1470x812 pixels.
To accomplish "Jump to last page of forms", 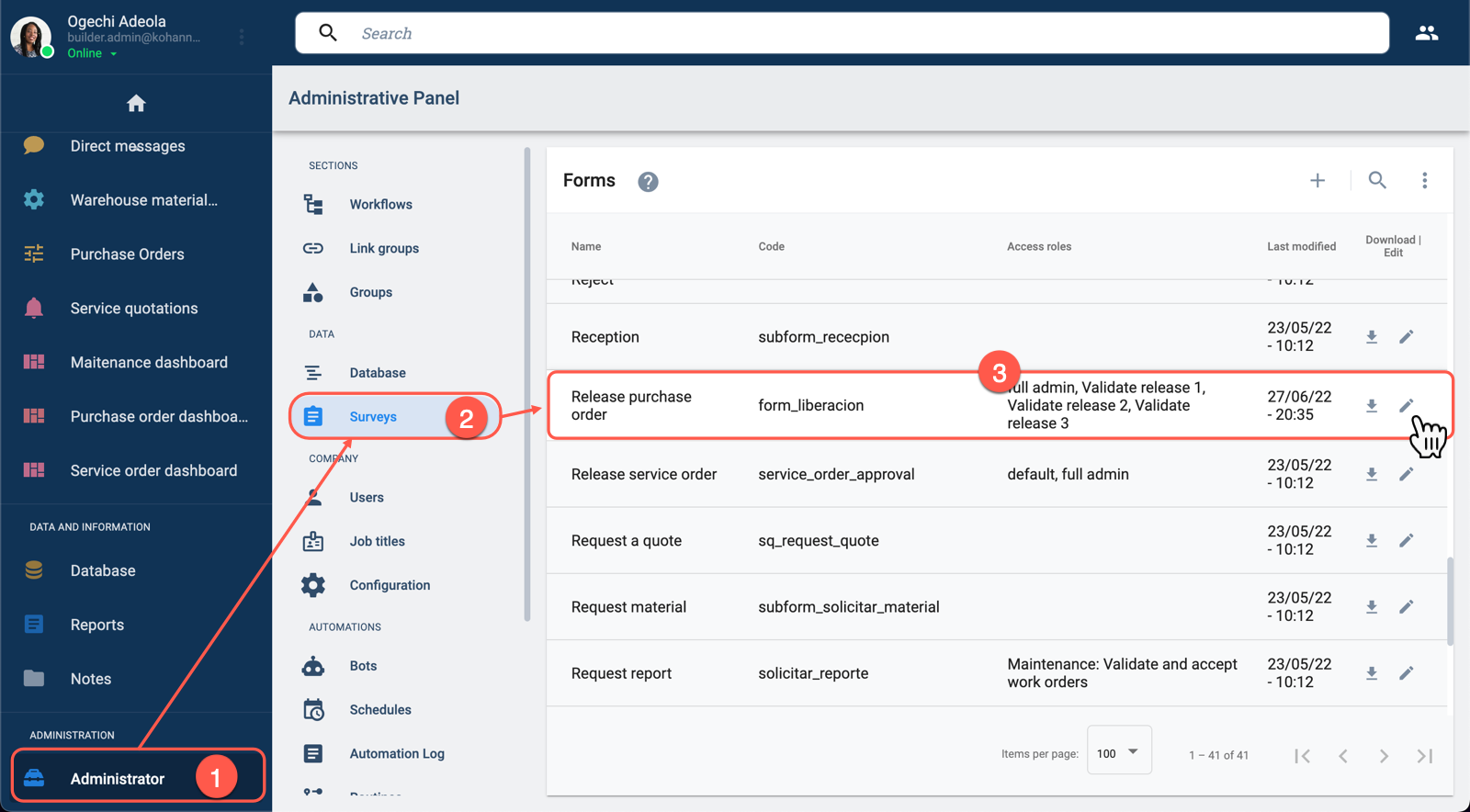I will (1424, 756).
